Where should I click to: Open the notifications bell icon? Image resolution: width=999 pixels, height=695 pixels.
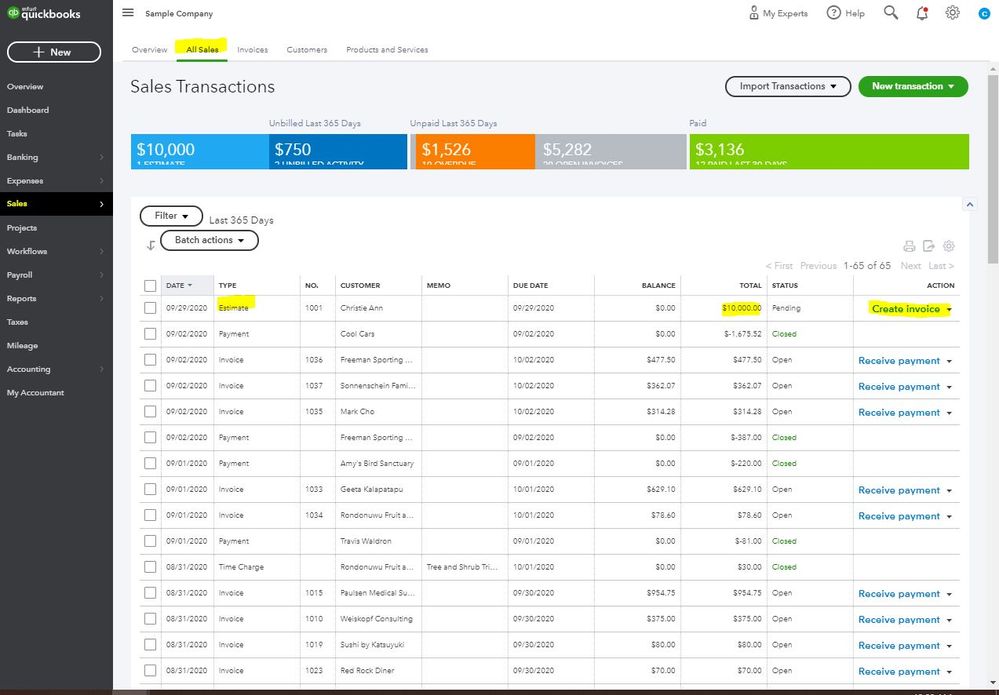(x=922, y=13)
